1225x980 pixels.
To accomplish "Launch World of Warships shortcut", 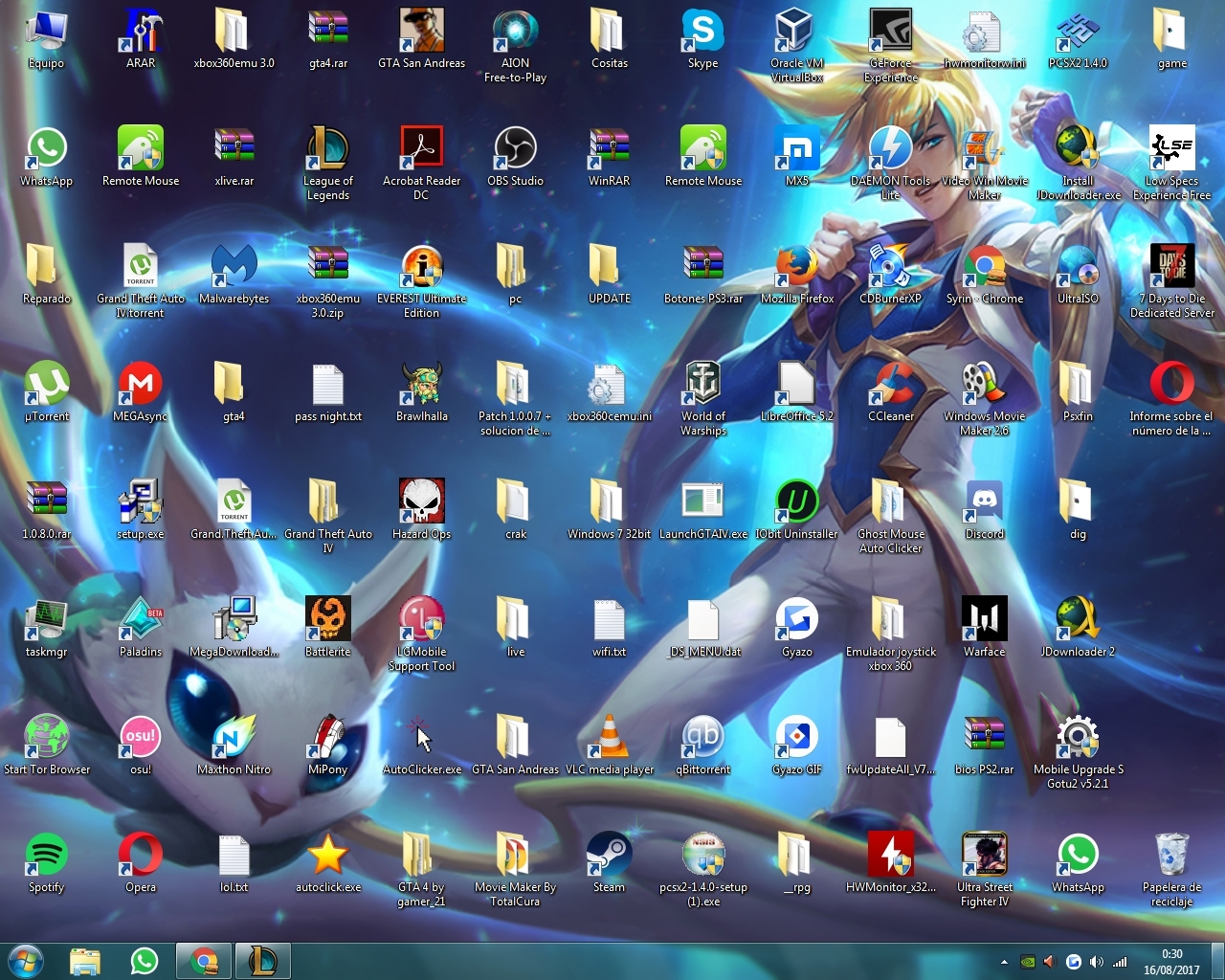I will tap(702, 383).
